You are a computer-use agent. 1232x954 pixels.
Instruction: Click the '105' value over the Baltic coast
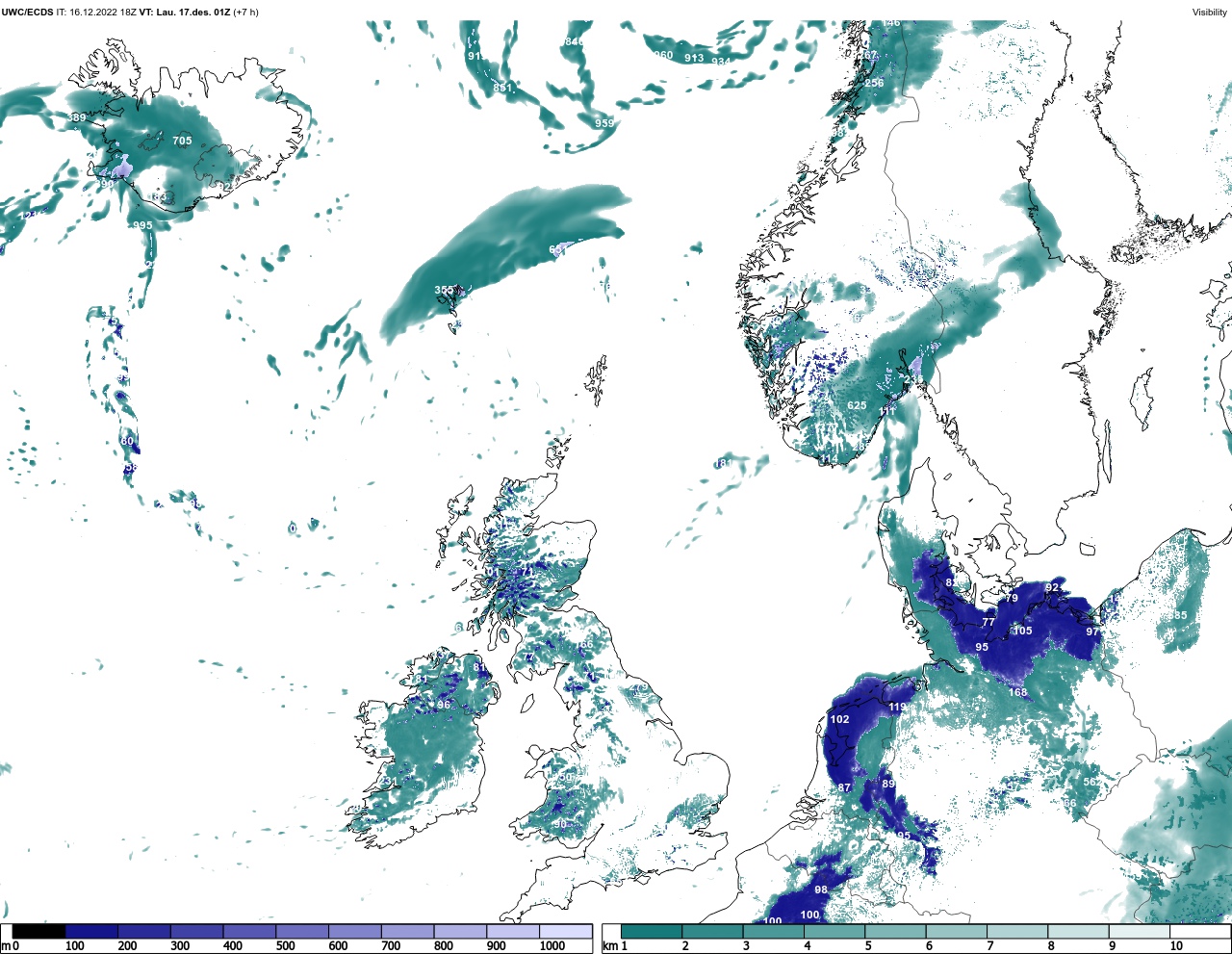[x=1022, y=632]
